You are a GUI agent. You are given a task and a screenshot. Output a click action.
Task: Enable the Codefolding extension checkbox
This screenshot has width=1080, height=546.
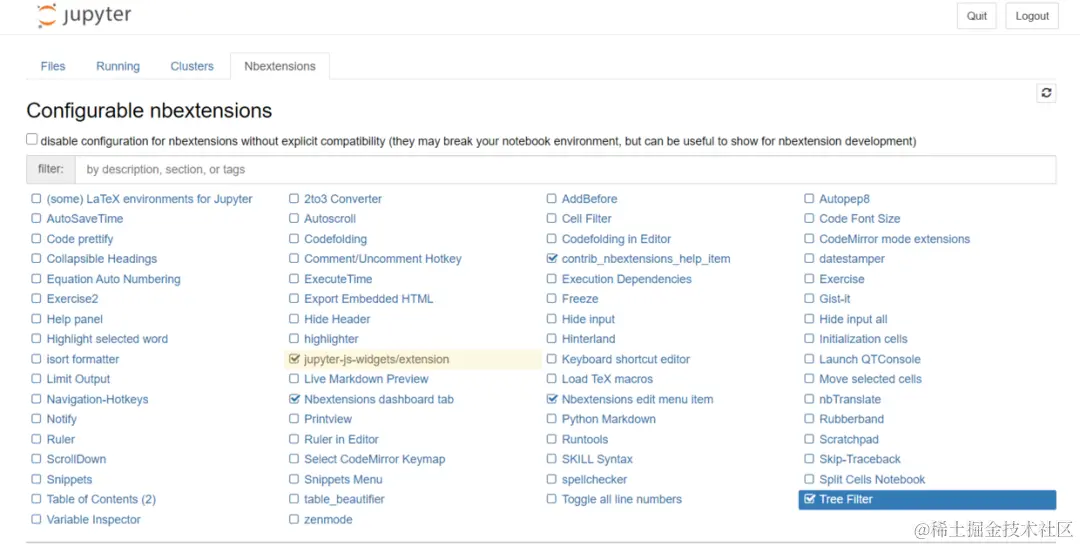click(294, 239)
